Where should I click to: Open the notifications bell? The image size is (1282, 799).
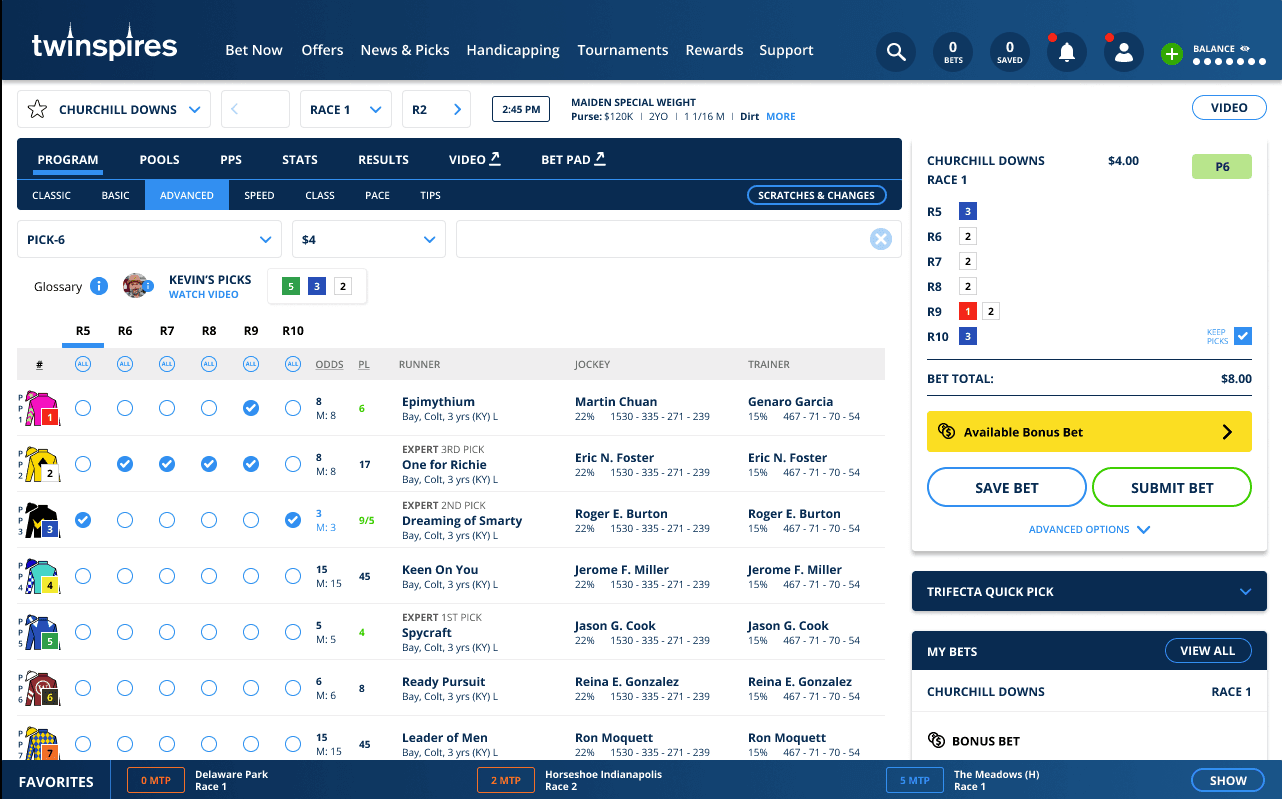pos(1067,52)
